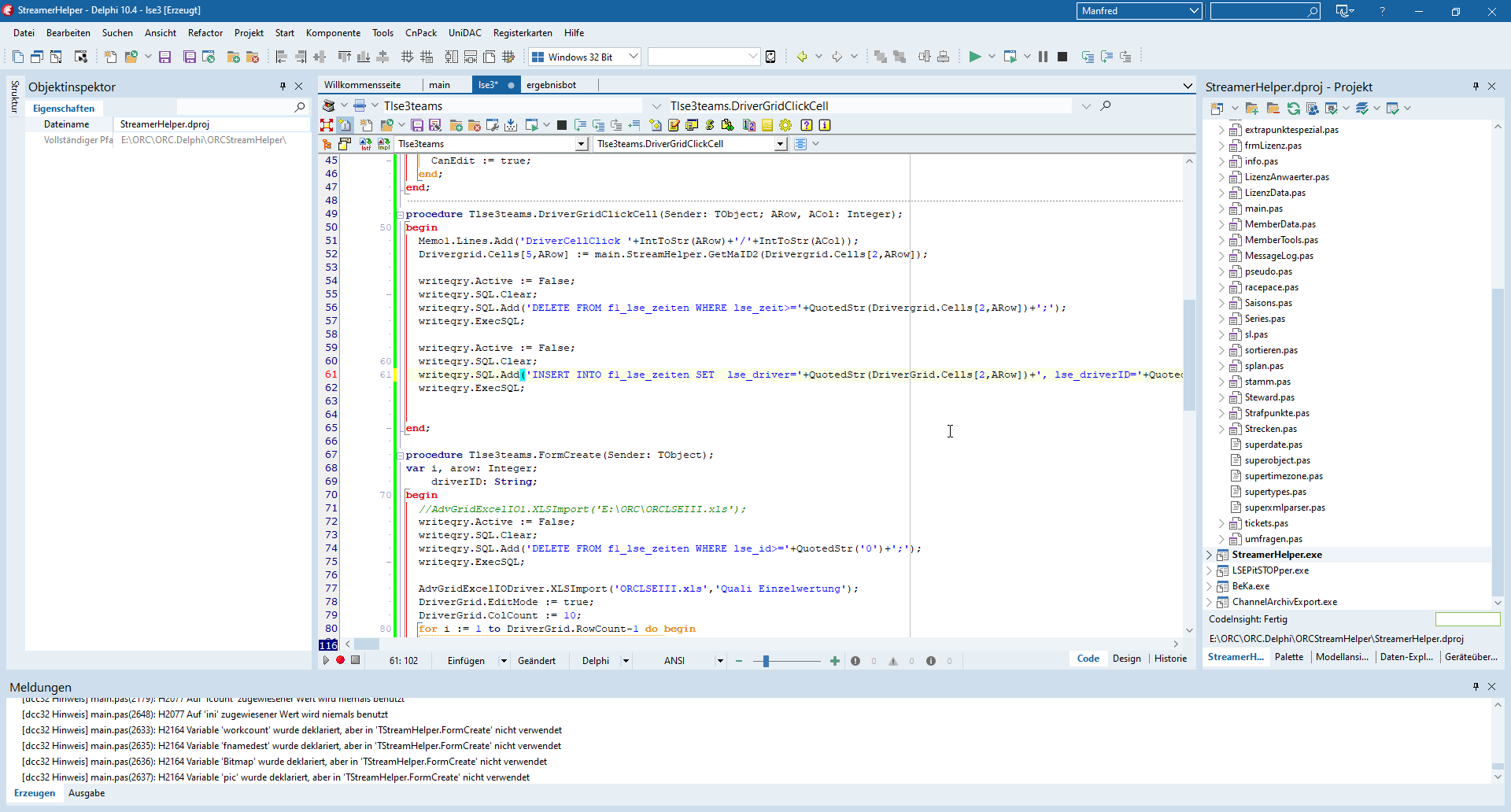Open the Windows 32 Bit platform dropdown
The width and height of the screenshot is (1511, 812).
point(633,57)
